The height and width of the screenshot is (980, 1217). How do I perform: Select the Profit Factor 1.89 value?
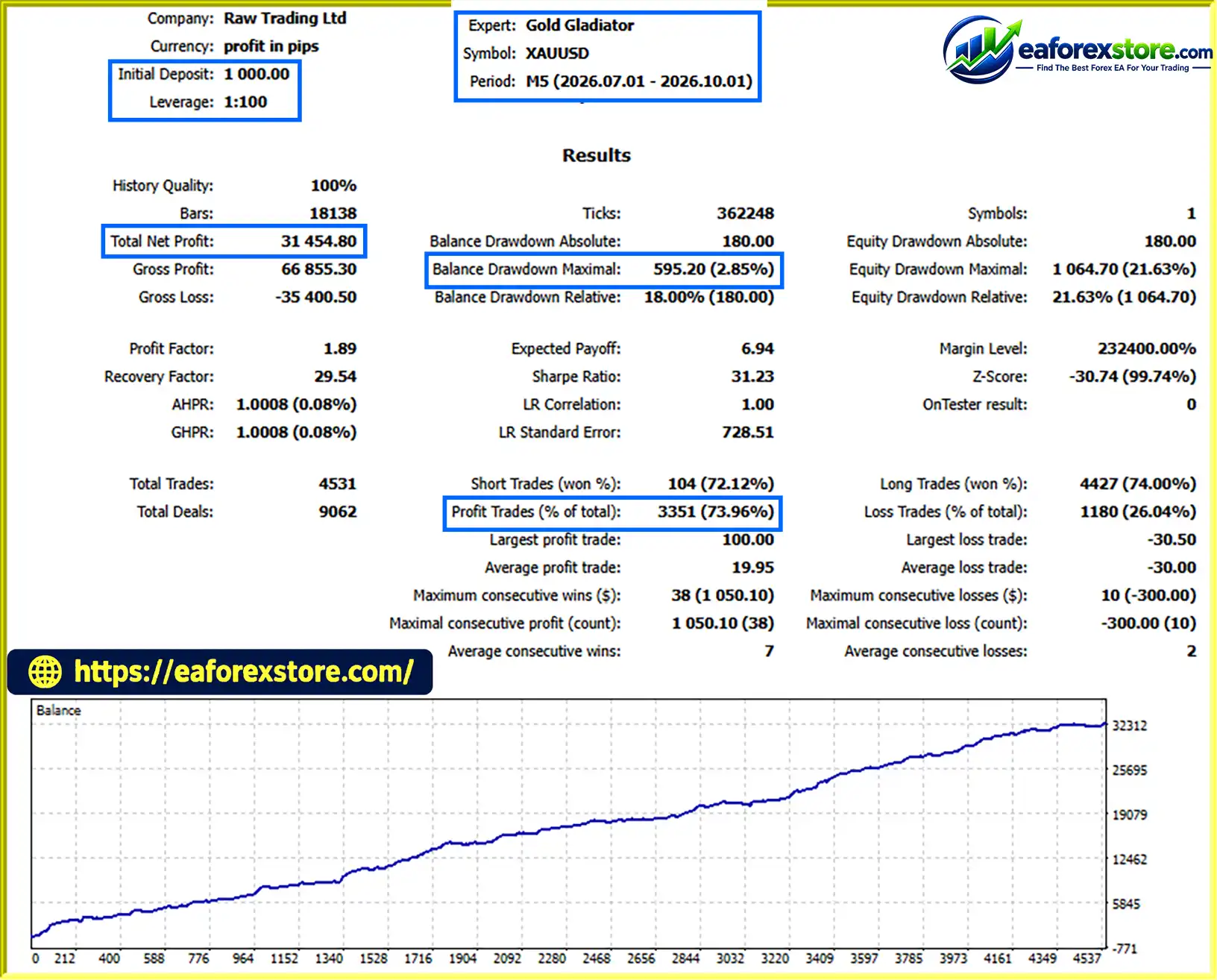[x=340, y=349]
